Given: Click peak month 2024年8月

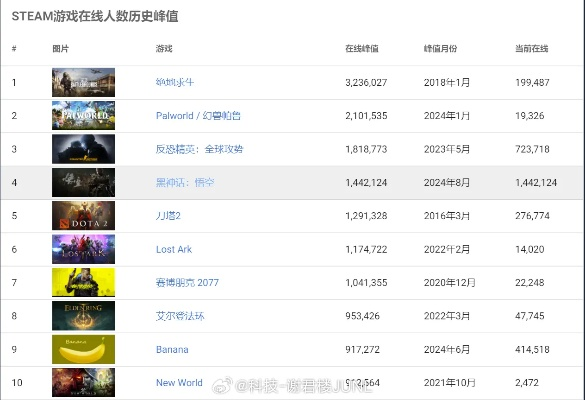Looking at the screenshot, I should pos(447,182).
